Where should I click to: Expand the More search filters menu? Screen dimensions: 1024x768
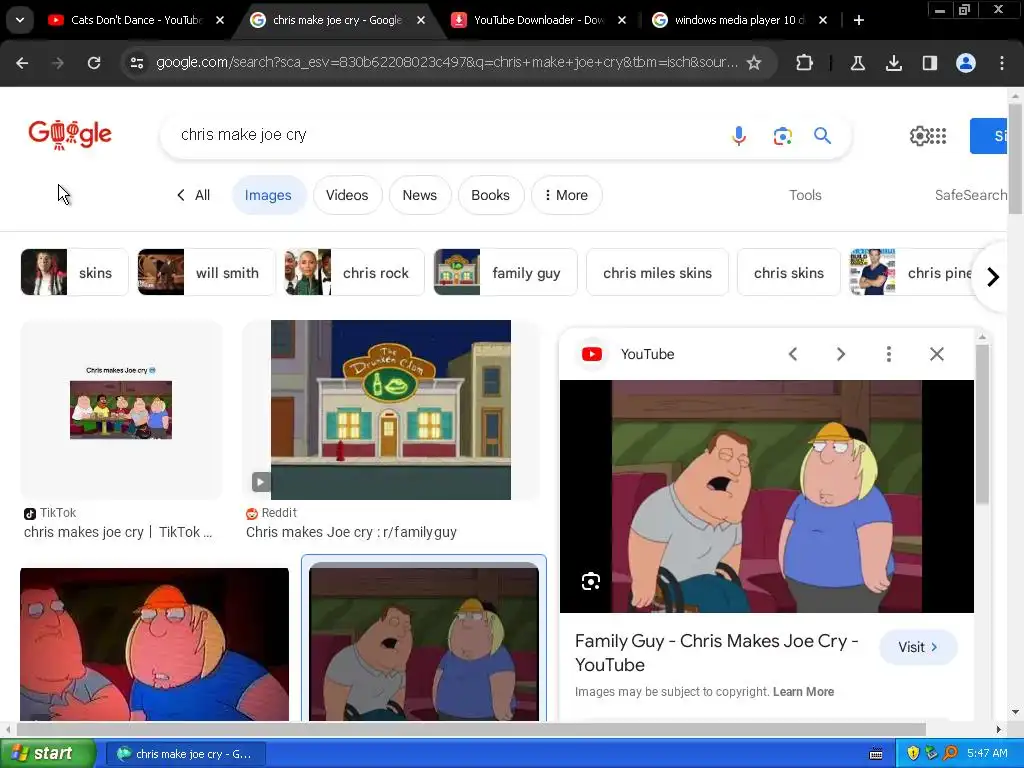coord(566,195)
